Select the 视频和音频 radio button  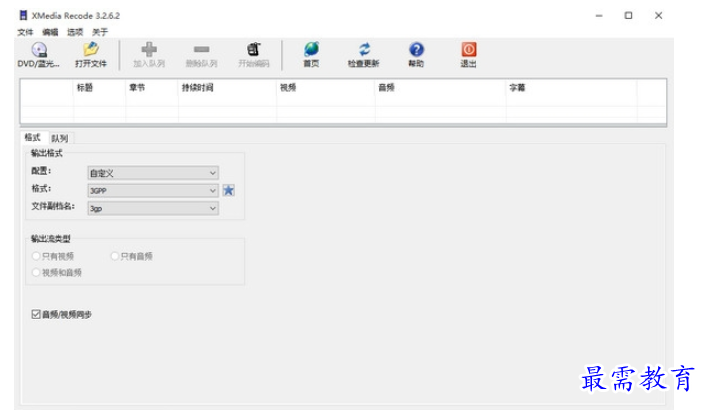point(36,272)
